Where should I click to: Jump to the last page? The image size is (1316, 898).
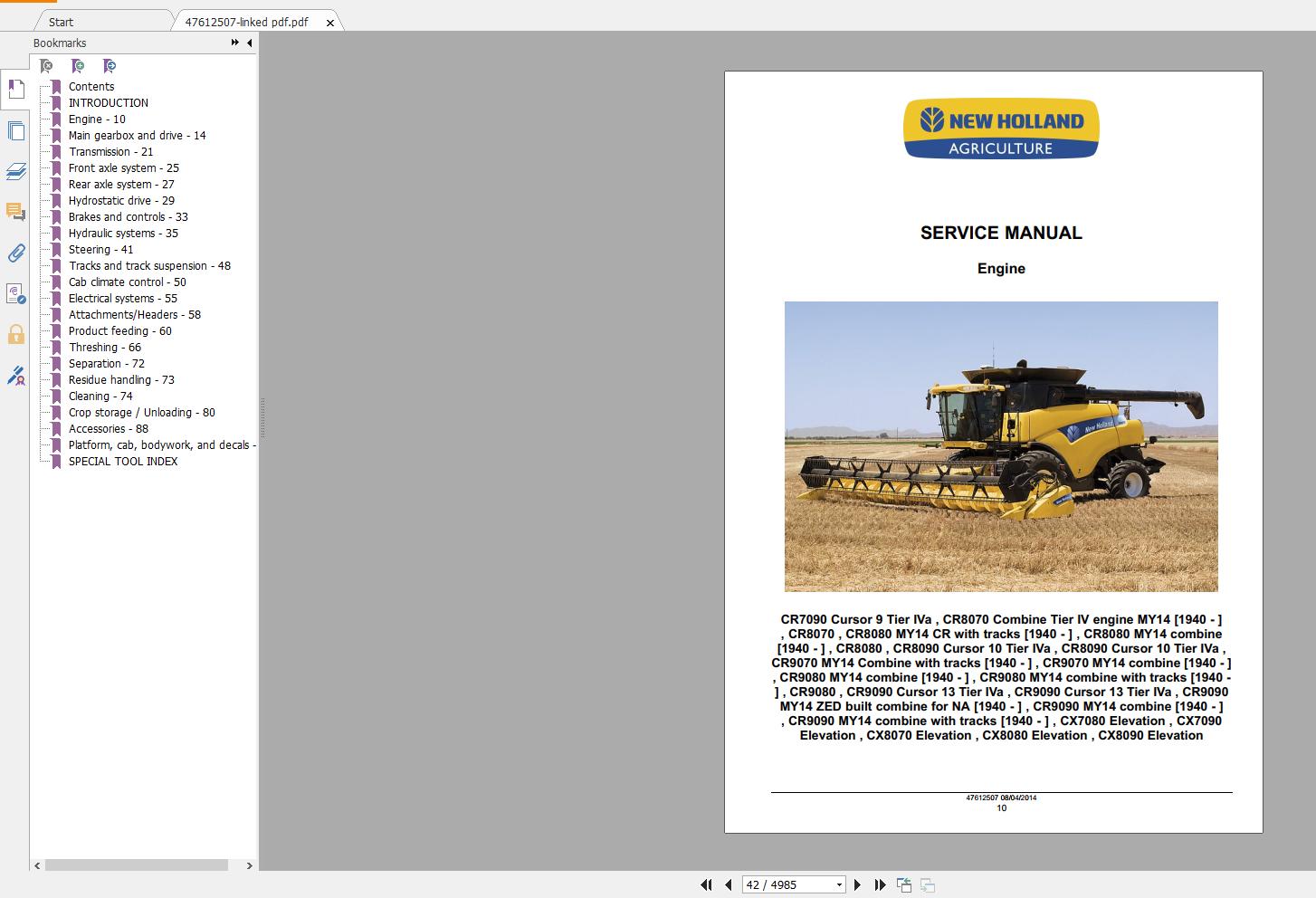click(x=879, y=884)
